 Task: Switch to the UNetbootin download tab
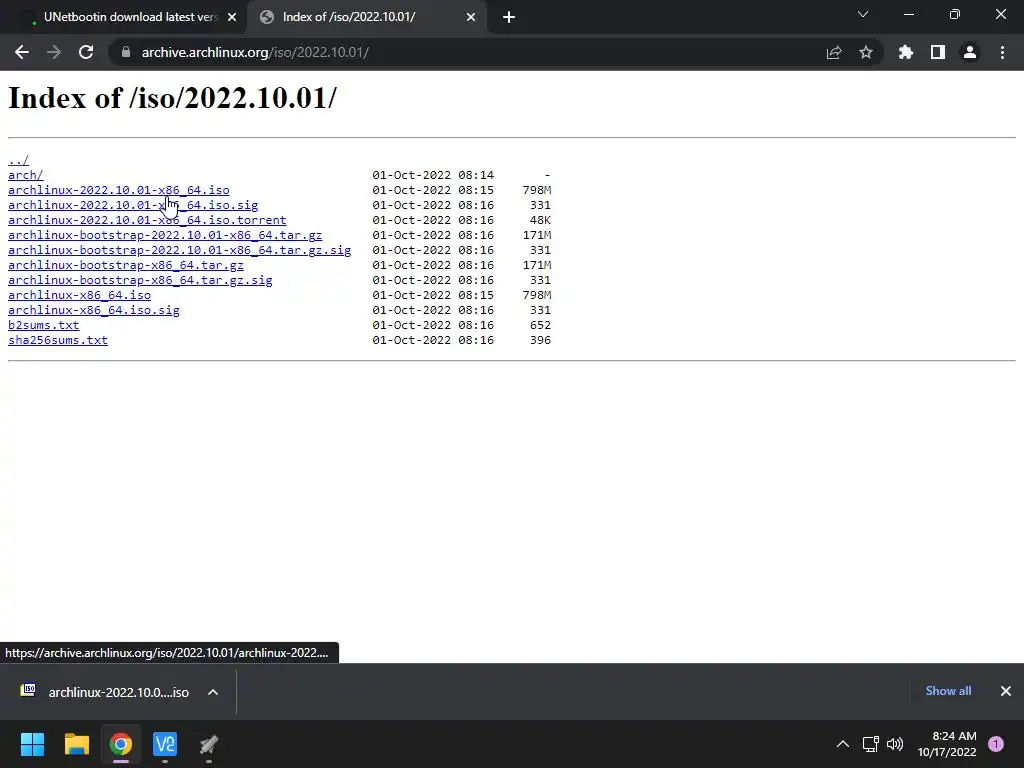pyautogui.click(x=131, y=17)
